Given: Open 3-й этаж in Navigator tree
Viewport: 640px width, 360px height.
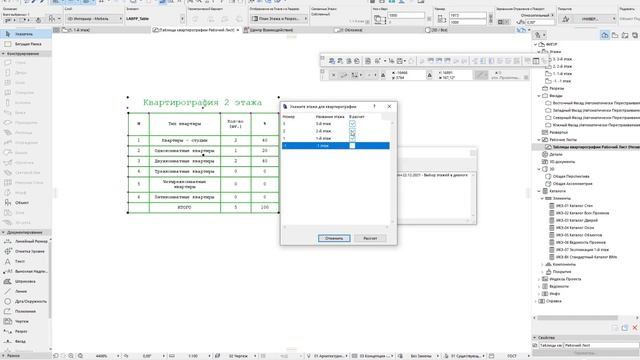Looking at the screenshot, I should pyautogui.click(x=562, y=59).
